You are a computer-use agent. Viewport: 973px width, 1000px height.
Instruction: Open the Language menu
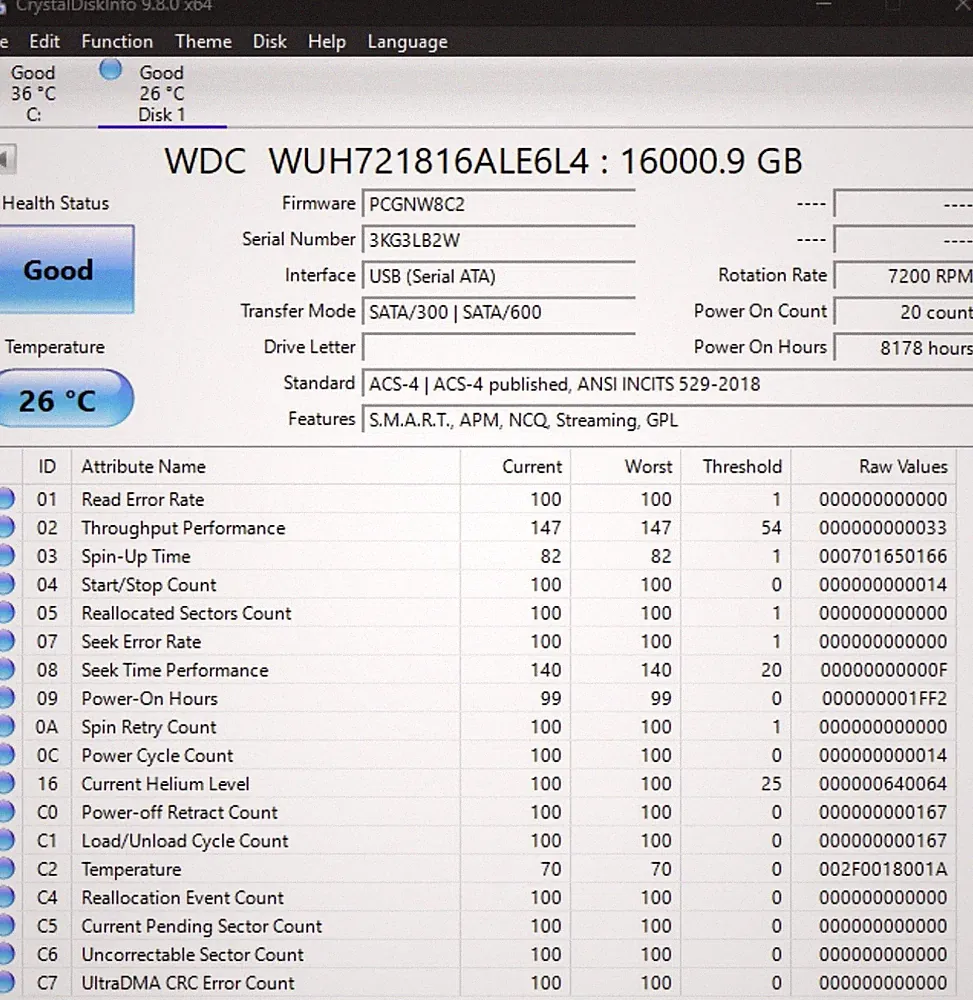point(407,42)
